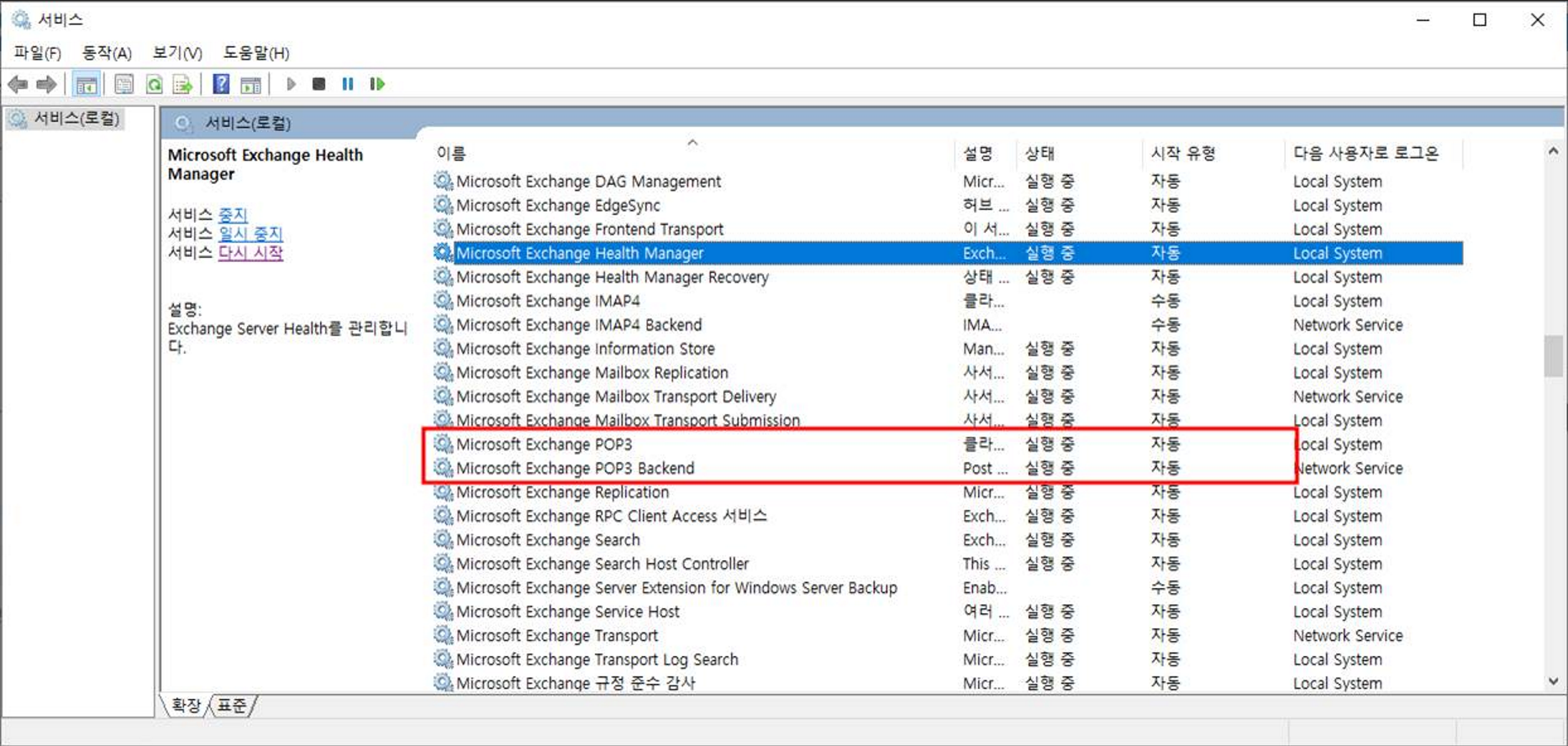Click gear icon of Microsoft Exchange DAG Management
Screen dimensions: 1568x746
coord(443,181)
